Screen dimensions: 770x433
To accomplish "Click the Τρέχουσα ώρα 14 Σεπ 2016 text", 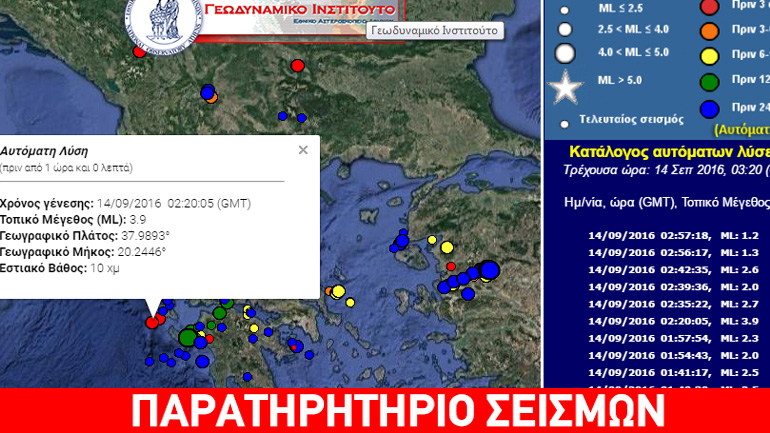I will [x=666, y=170].
